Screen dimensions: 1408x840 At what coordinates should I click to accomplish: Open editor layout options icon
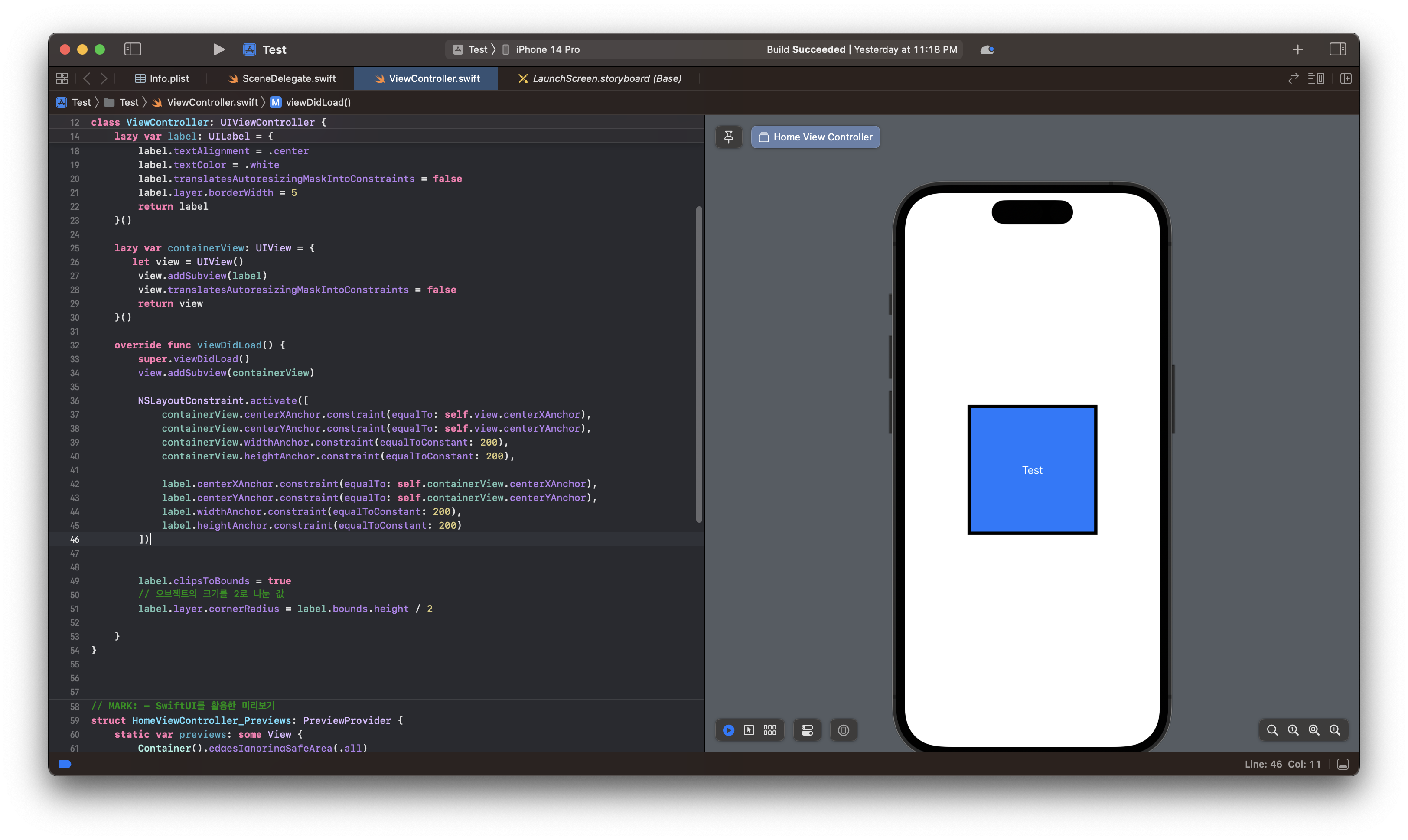[1316, 79]
